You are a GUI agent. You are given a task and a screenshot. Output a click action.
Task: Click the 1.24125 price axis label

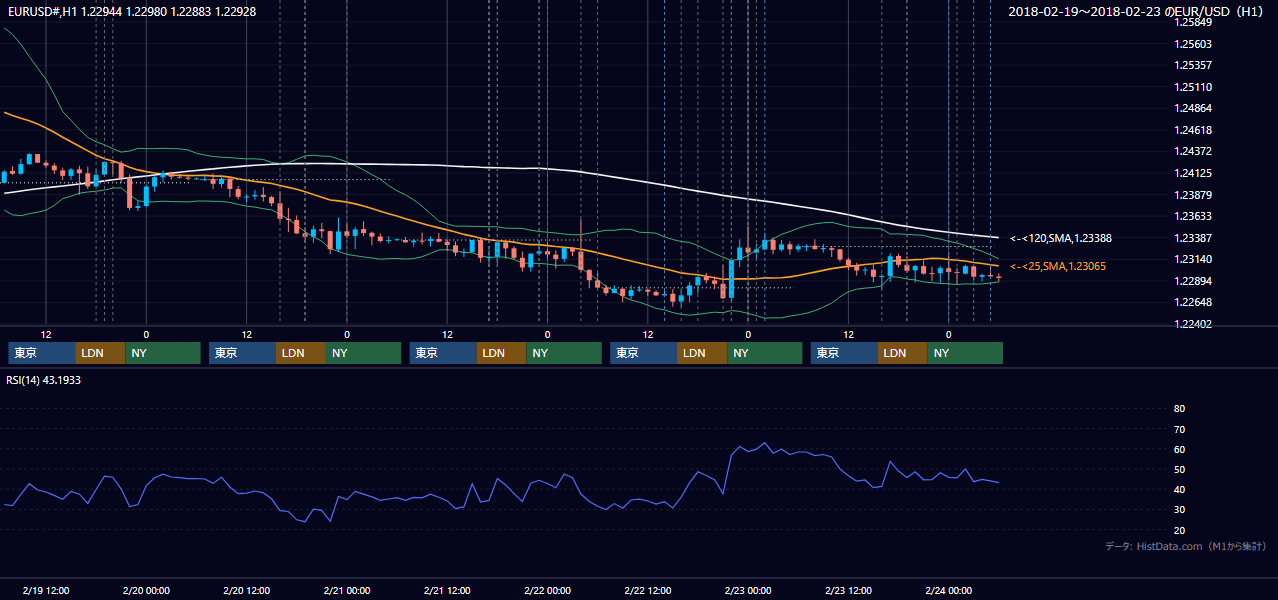(1192, 173)
